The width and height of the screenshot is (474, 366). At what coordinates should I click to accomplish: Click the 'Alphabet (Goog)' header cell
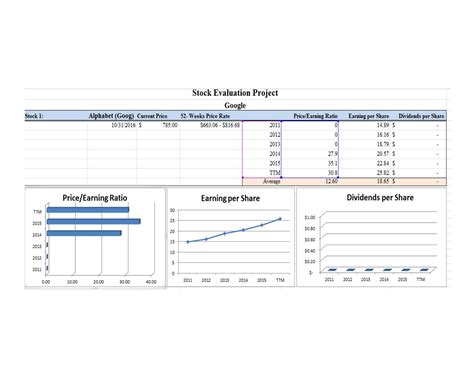pos(111,116)
